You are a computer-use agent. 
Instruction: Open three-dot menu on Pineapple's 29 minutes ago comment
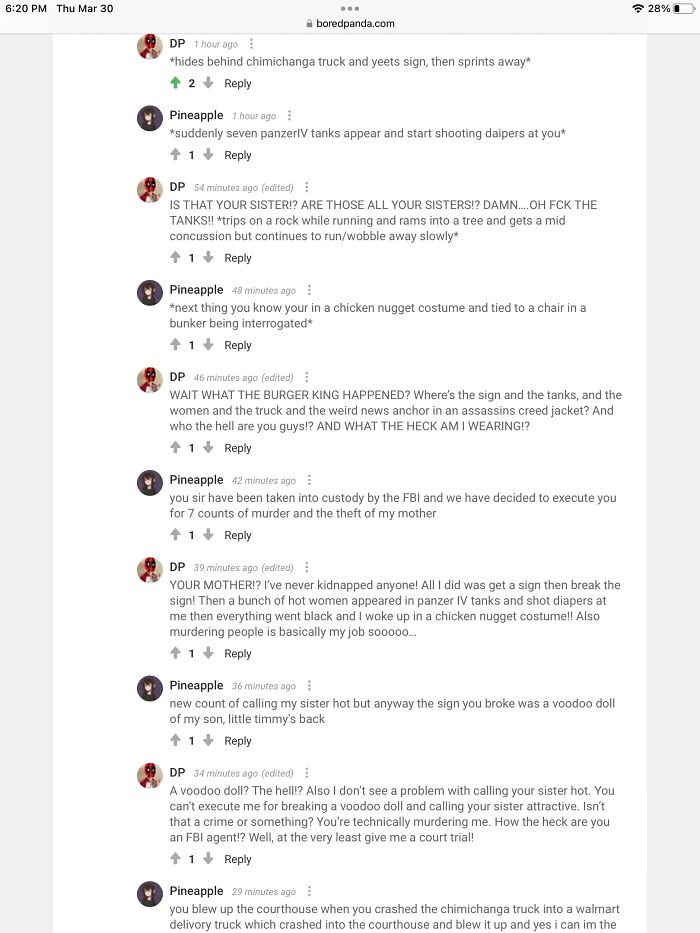(x=309, y=891)
